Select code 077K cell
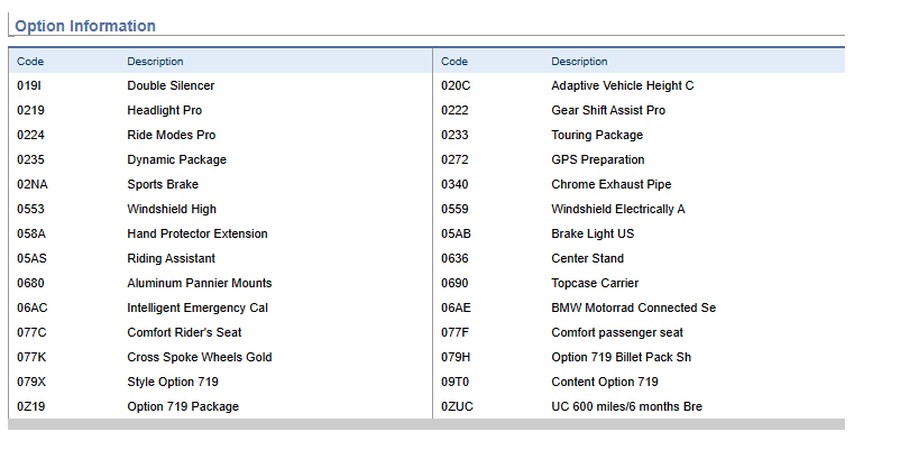 point(32,357)
